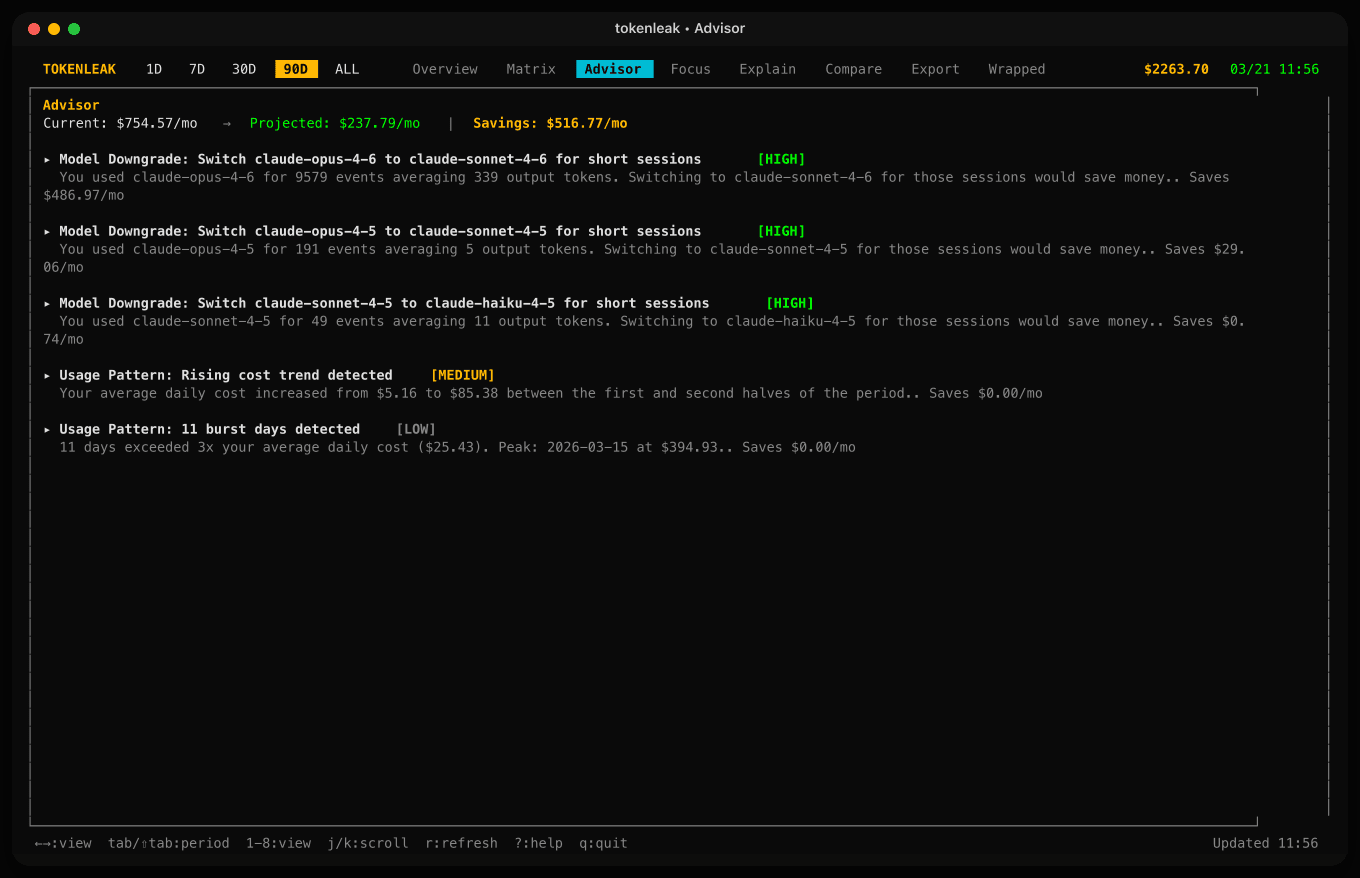Click description of $5.16 to $85.38 increase
This screenshot has width=1360, height=878.
point(551,393)
